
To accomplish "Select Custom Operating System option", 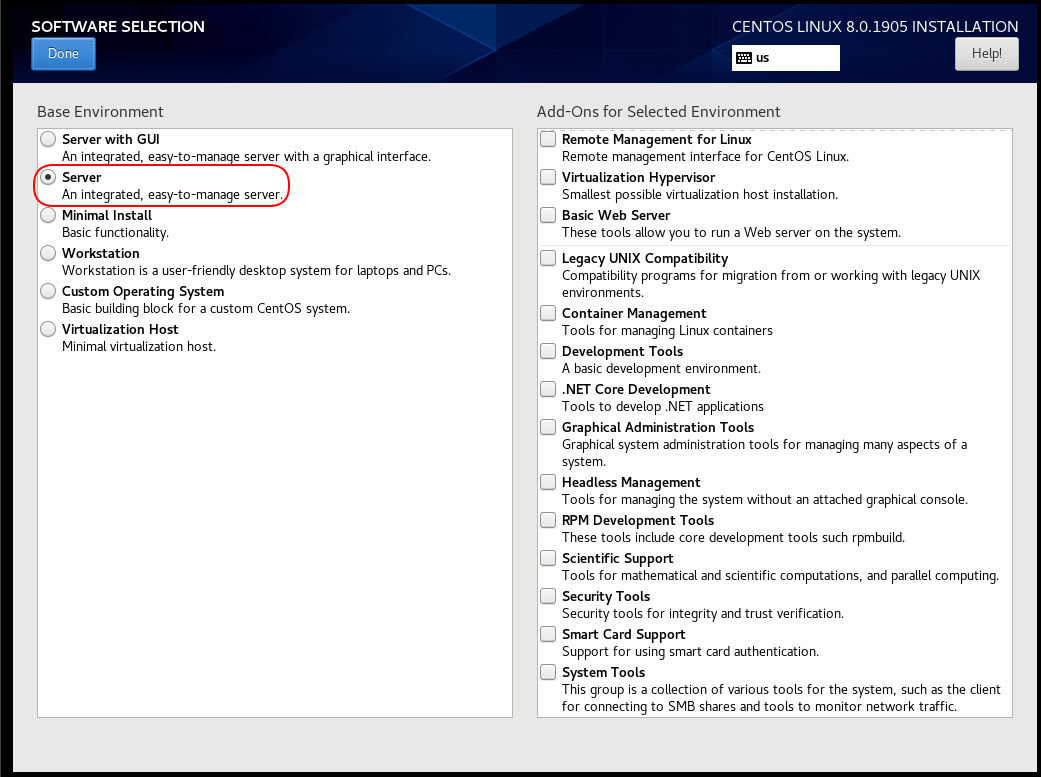I will [47, 291].
